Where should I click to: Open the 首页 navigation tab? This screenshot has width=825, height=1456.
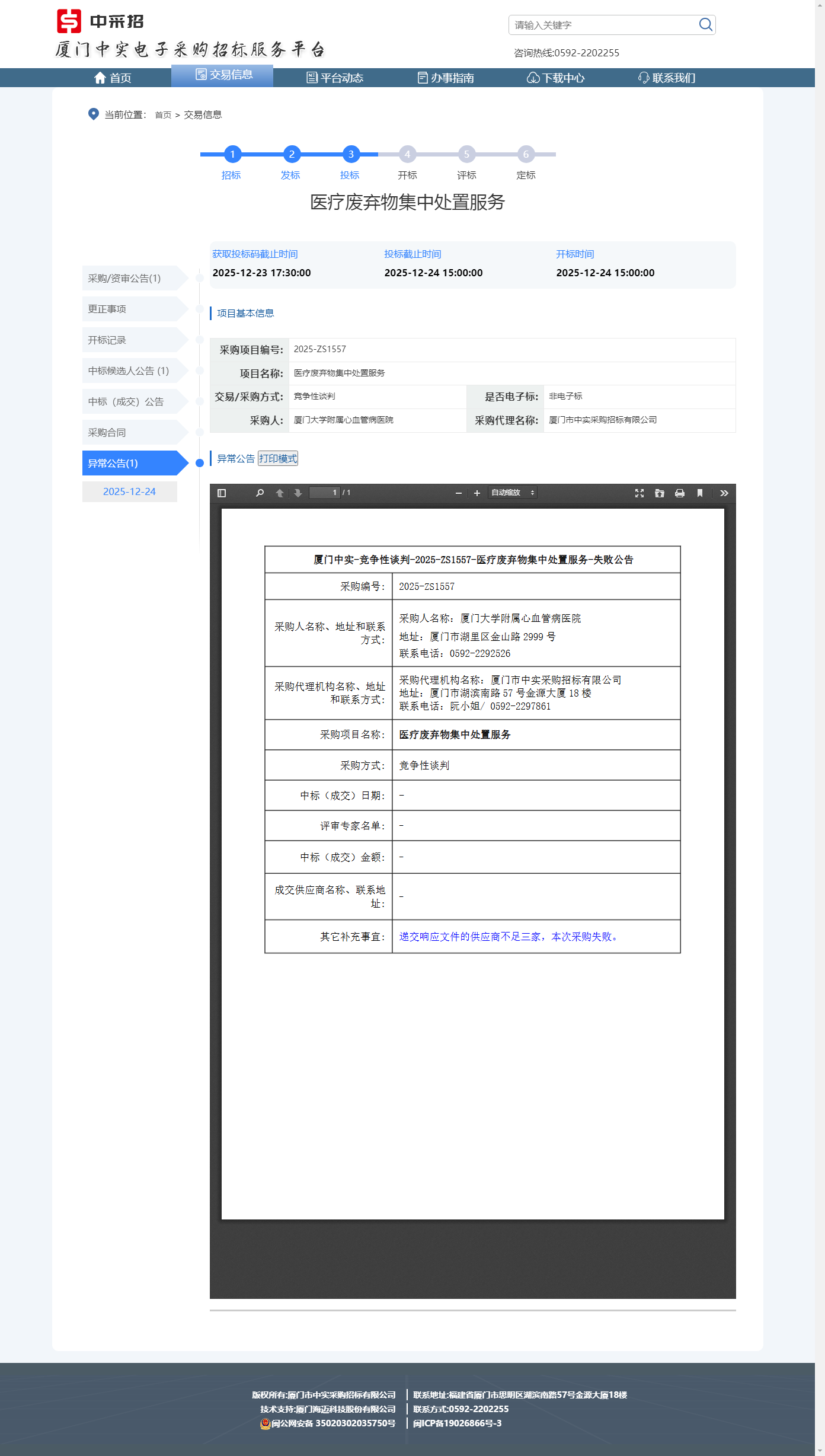(x=113, y=78)
